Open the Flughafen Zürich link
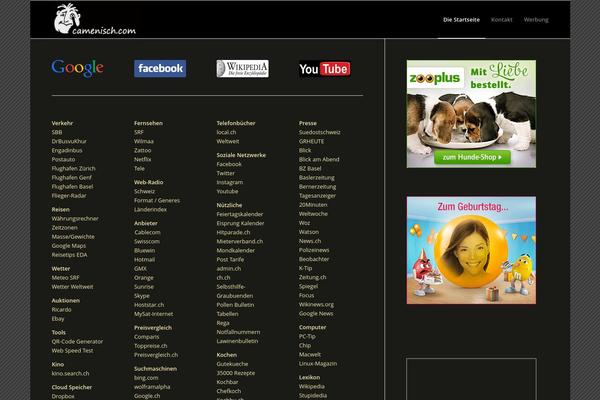The width and height of the screenshot is (600, 400). tap(73, 168)
